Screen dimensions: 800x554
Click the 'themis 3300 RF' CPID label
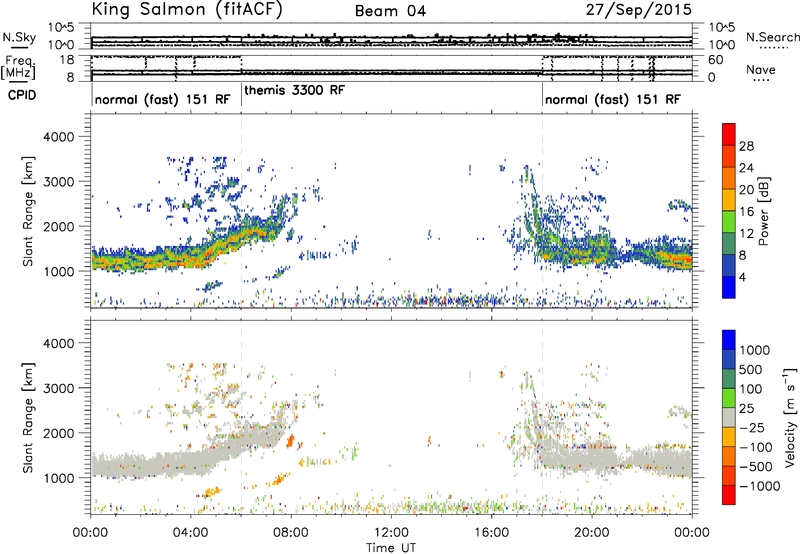(x=294, y=90)
